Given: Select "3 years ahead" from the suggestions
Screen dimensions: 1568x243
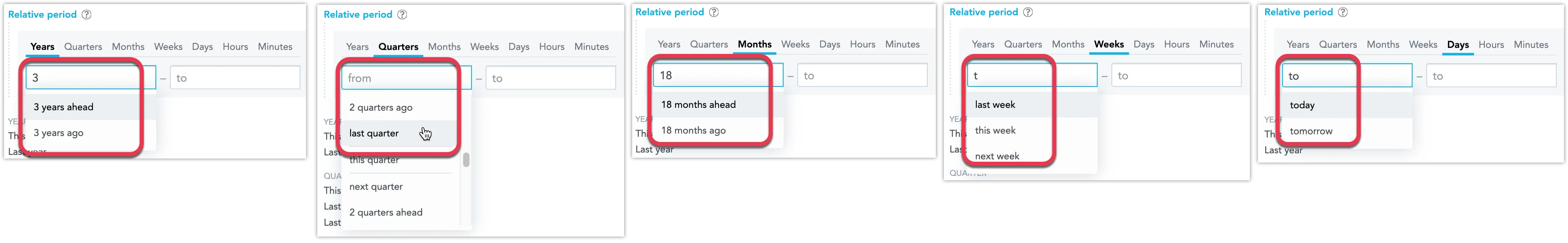Looking at the screenshot, I should (x=63, y=107).
